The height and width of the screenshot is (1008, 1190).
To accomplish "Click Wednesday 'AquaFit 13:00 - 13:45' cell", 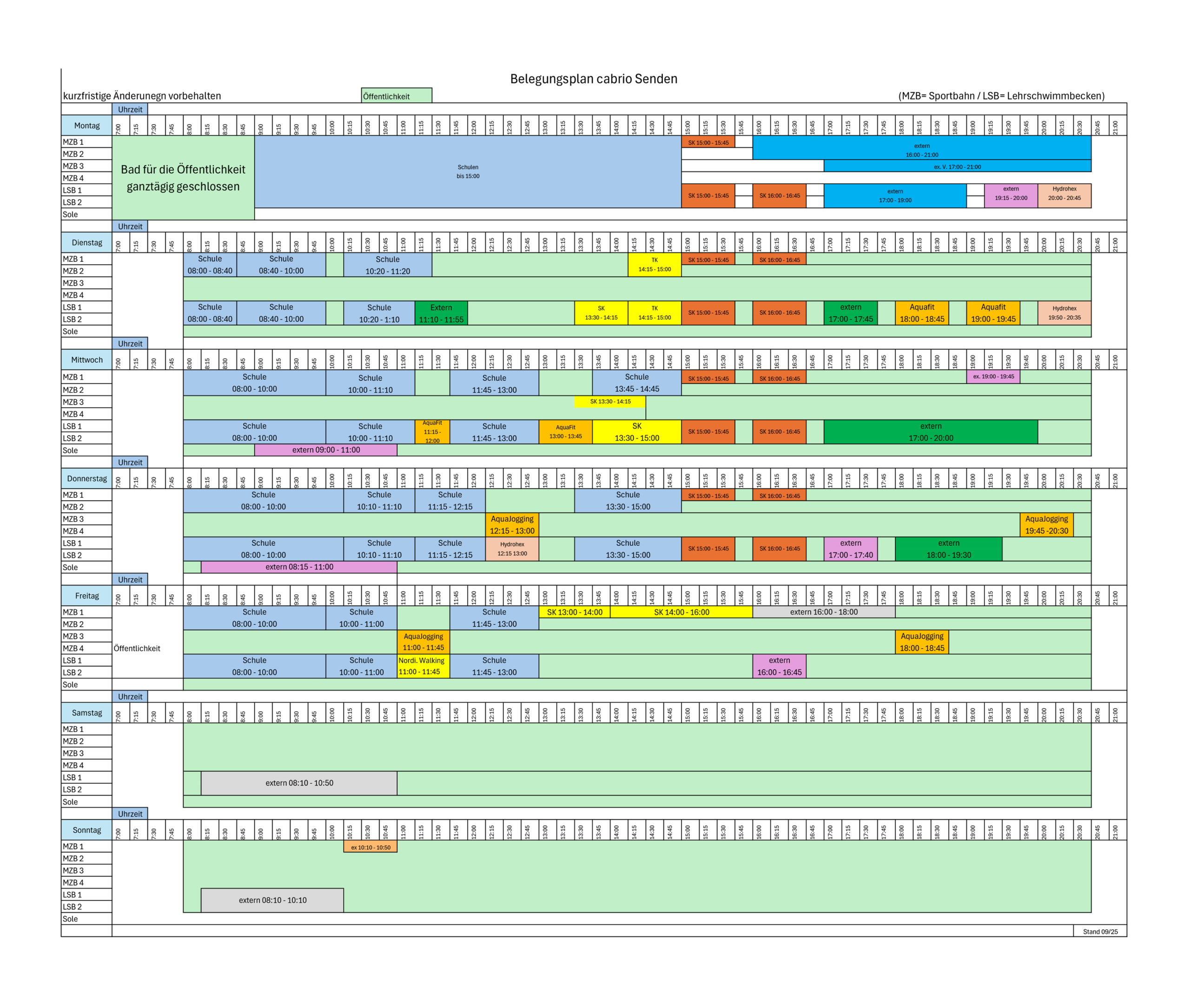I will click(566, 432).
